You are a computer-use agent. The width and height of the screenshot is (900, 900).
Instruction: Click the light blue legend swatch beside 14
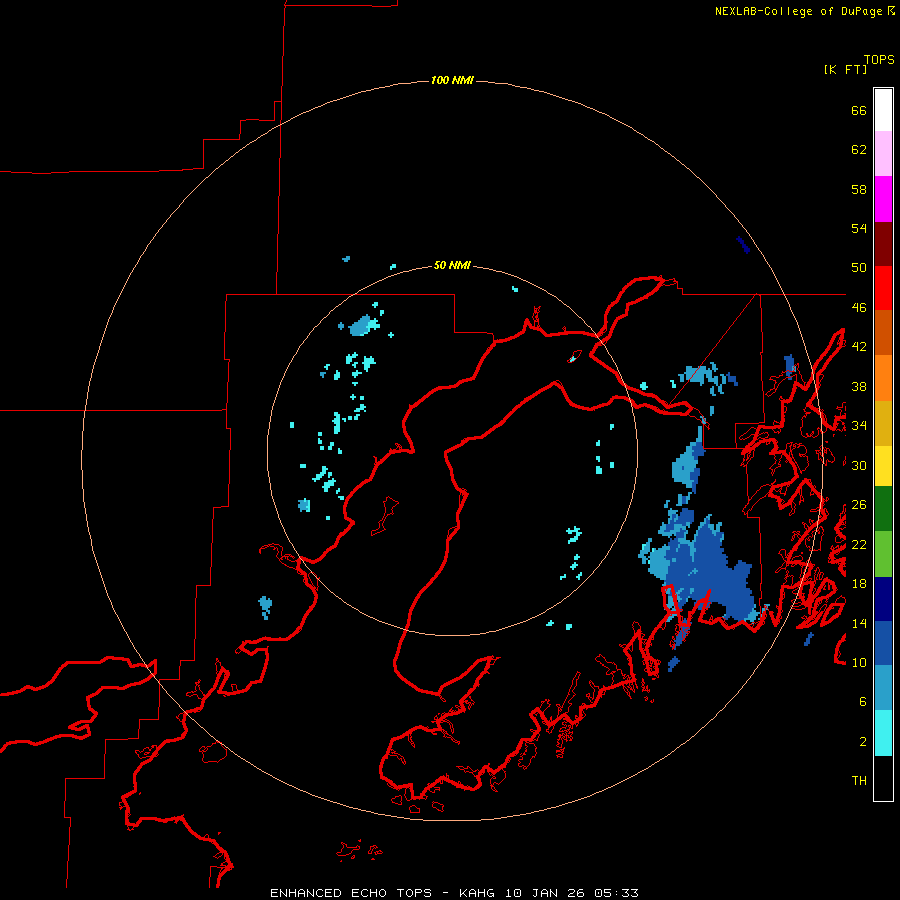(883, 688)
